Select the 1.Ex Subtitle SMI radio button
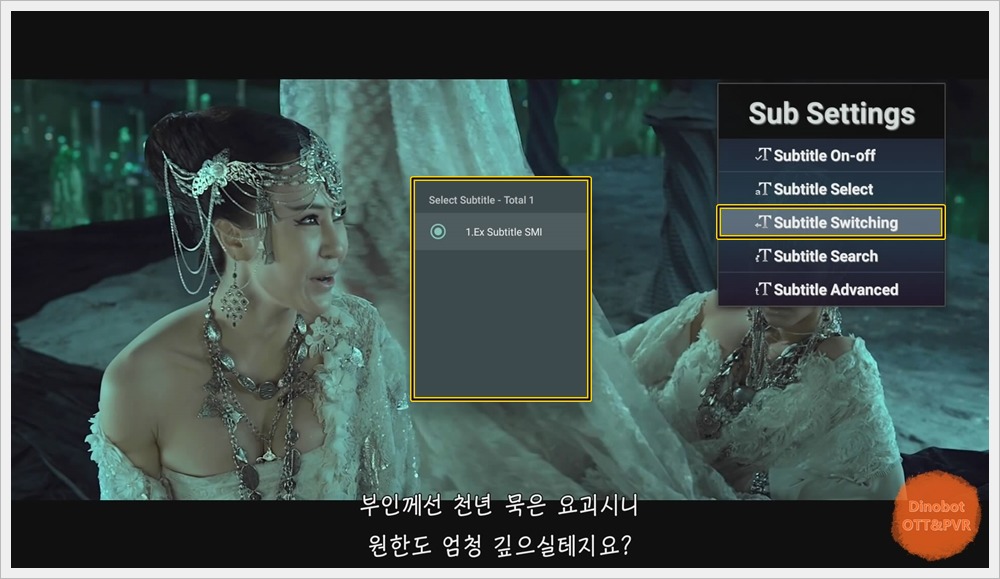1000x579 pixels. [x=438, y=231]
